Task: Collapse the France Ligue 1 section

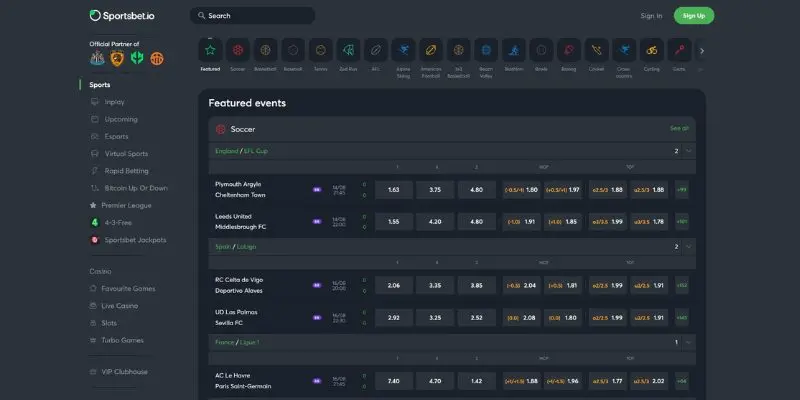Action: point(689,342)
